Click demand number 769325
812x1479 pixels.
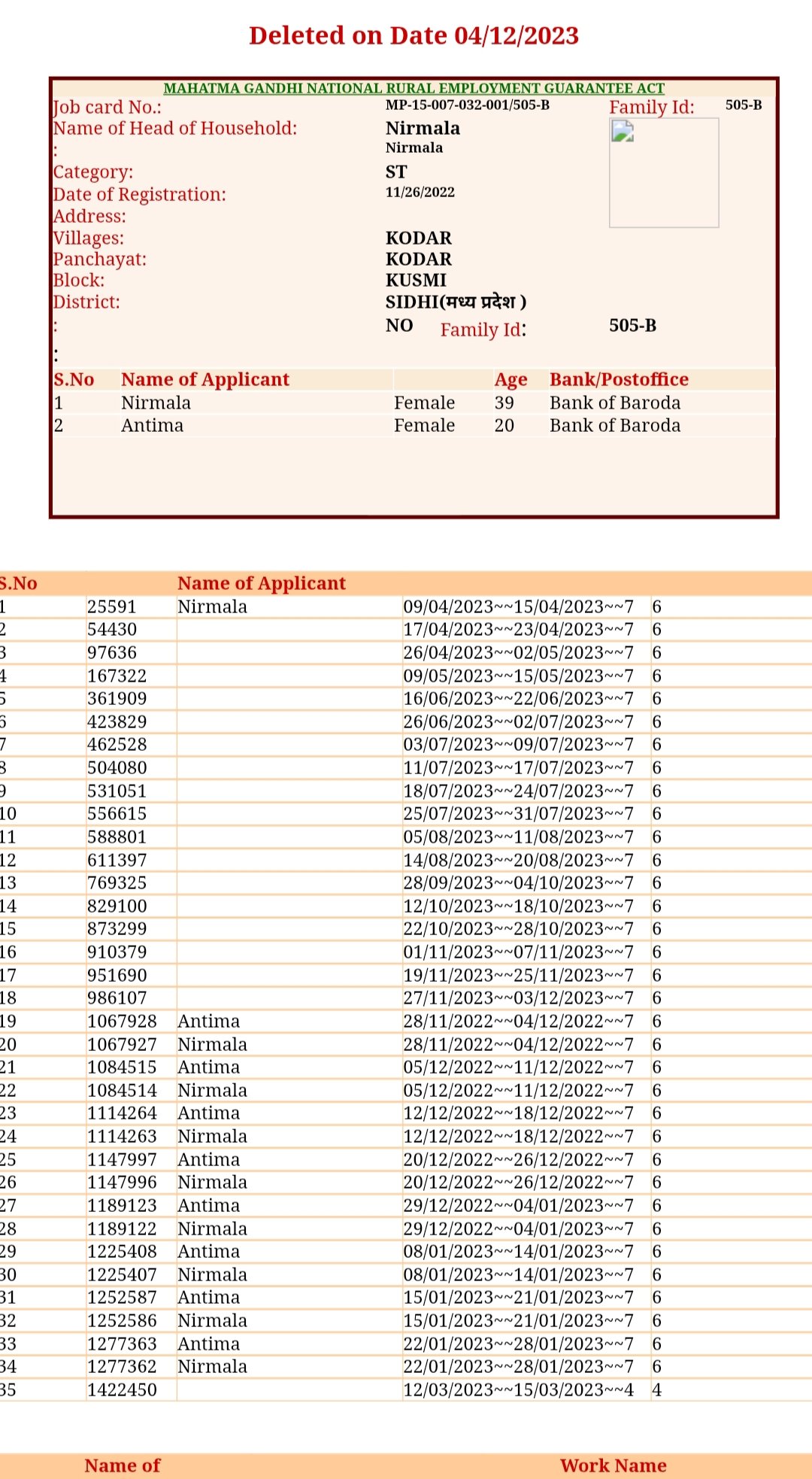[117, 883]
